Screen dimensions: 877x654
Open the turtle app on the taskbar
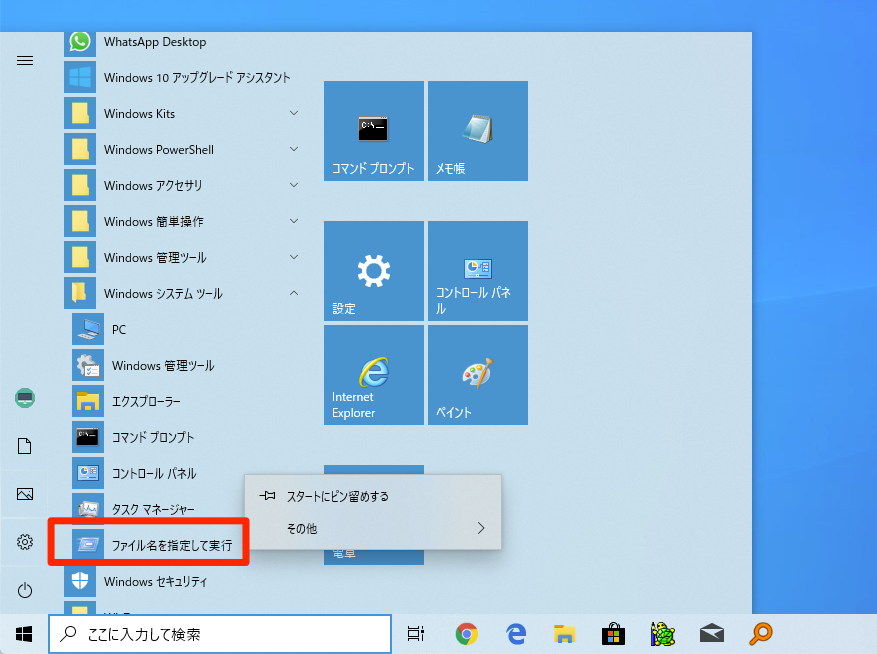coord(663,634)
